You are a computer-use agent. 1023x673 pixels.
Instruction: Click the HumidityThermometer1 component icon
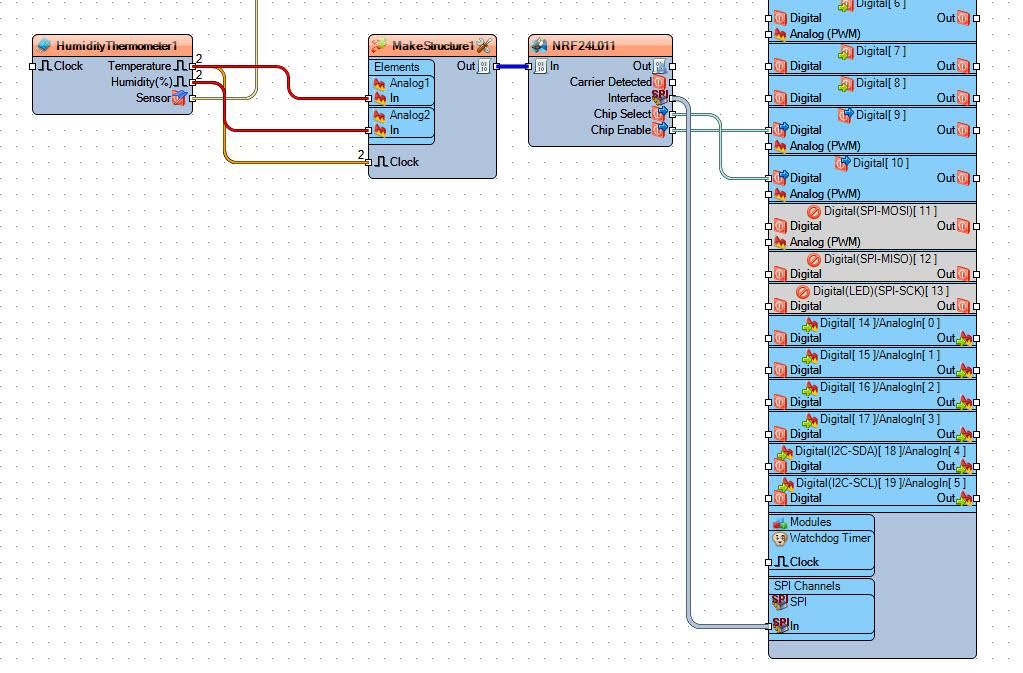[44, 46]
